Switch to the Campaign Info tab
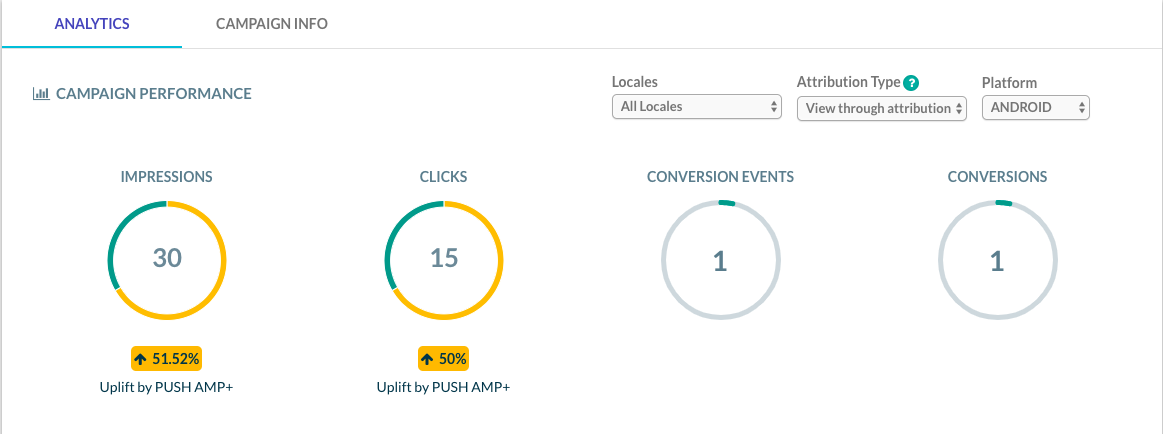Screen dimensions: 1163x434 click(x=271, y=24)
